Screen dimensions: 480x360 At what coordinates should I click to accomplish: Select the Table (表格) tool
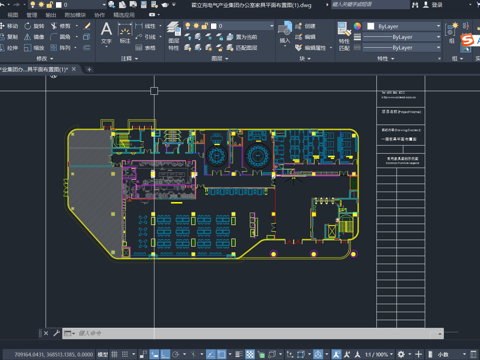tap(146, 48)
